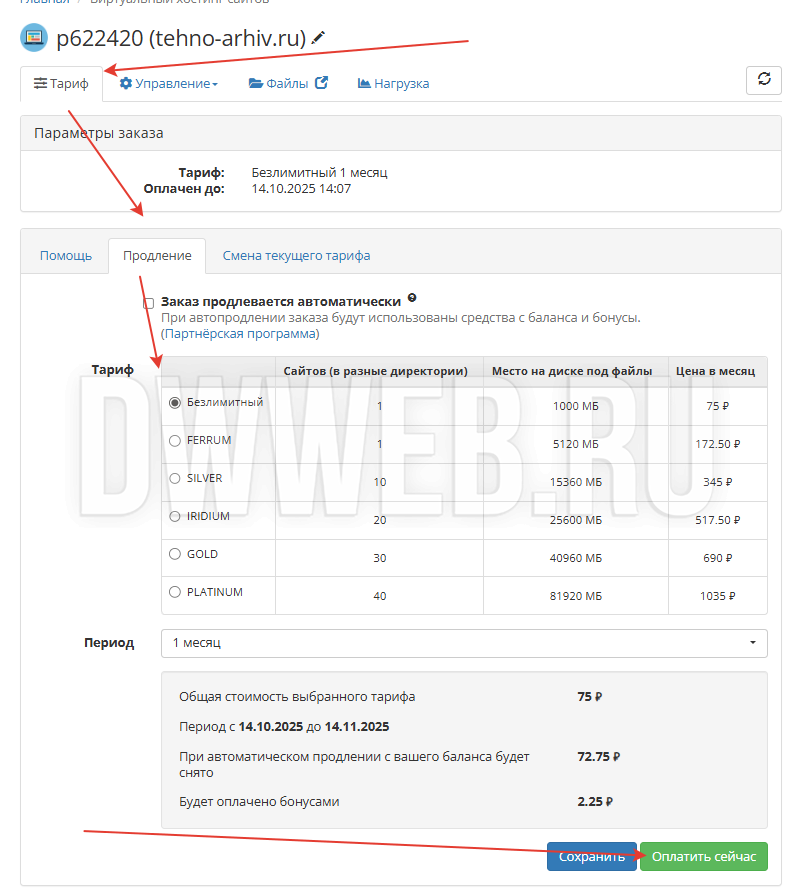Choose the GOLD tariff radio button

(175, 554)
